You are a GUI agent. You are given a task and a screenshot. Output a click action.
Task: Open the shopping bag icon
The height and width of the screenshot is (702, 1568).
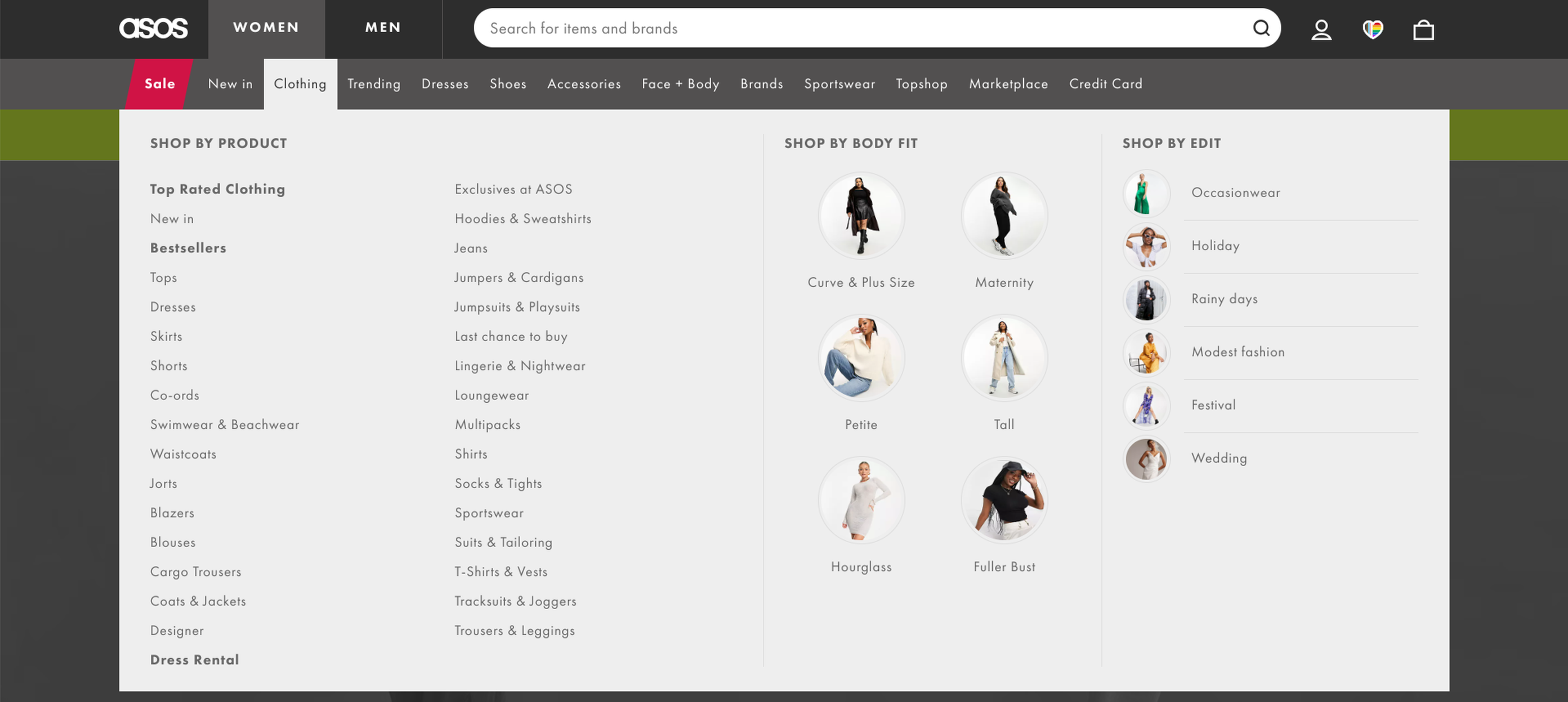coord(1423,29)
